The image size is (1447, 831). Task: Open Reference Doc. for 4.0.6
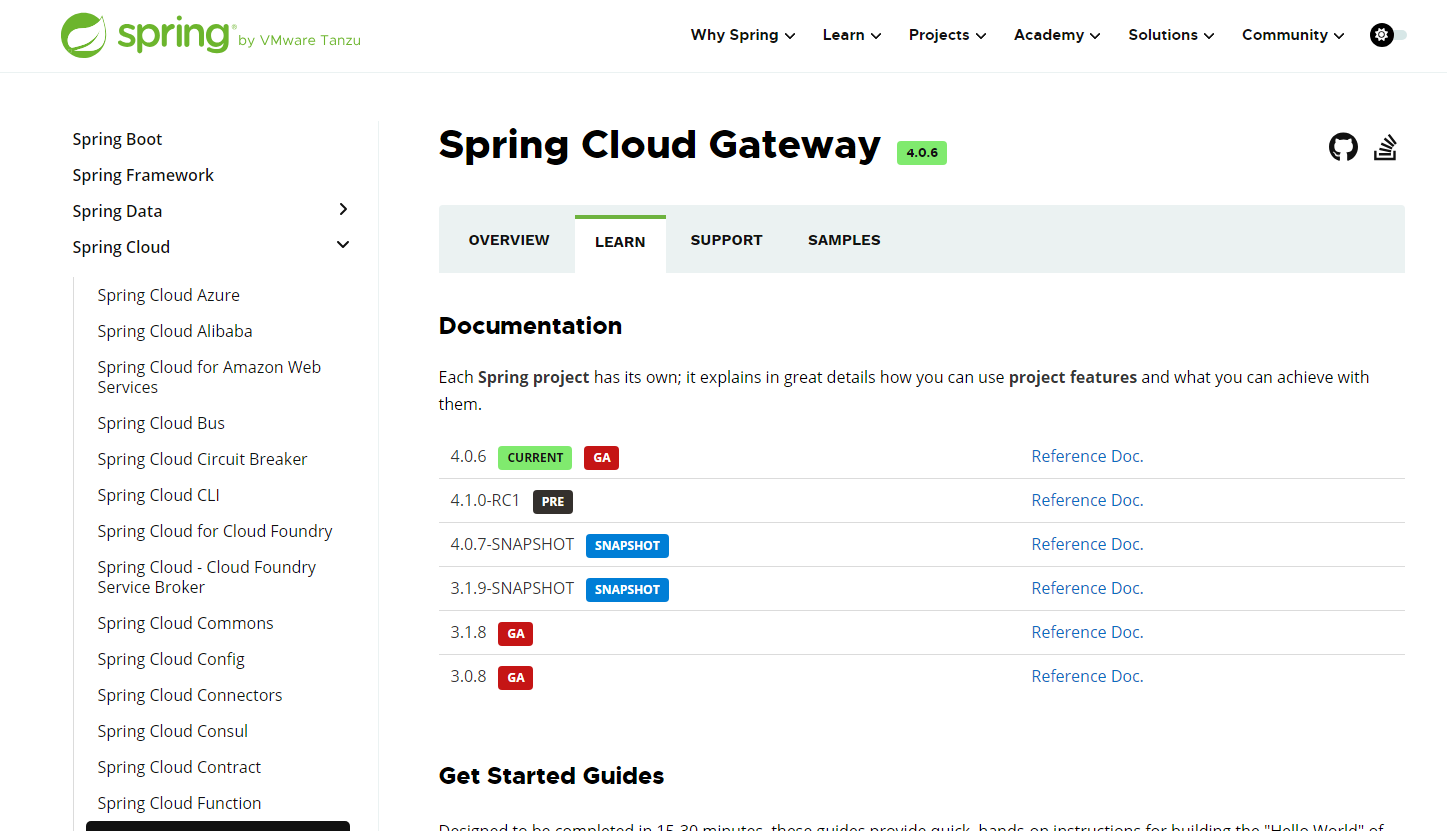click(1087, 456)
